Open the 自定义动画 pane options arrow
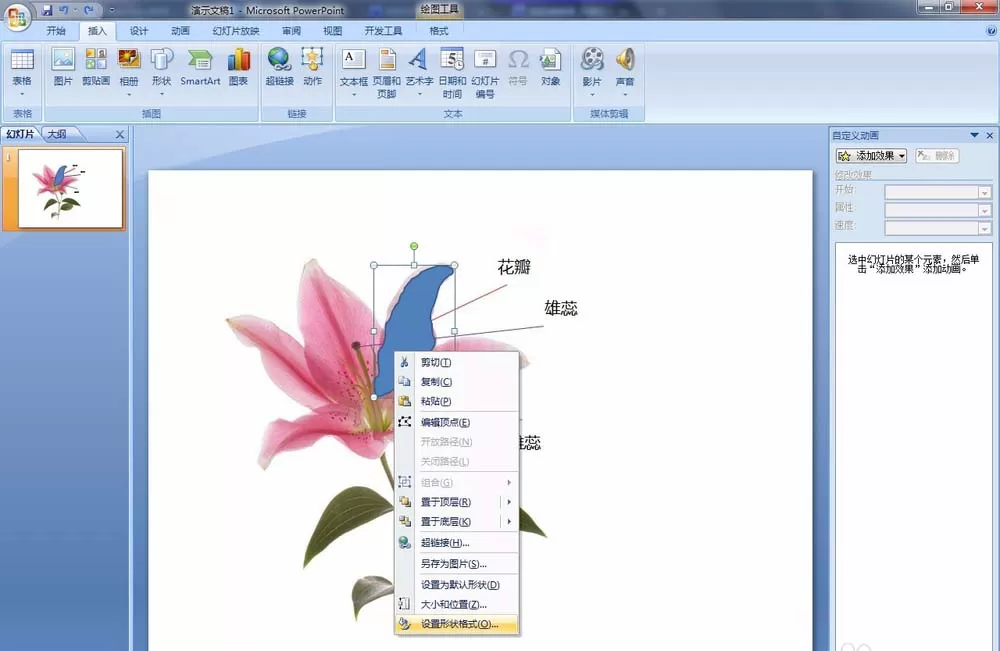This screenshot has width=1000, height=651. coord(974,135)
